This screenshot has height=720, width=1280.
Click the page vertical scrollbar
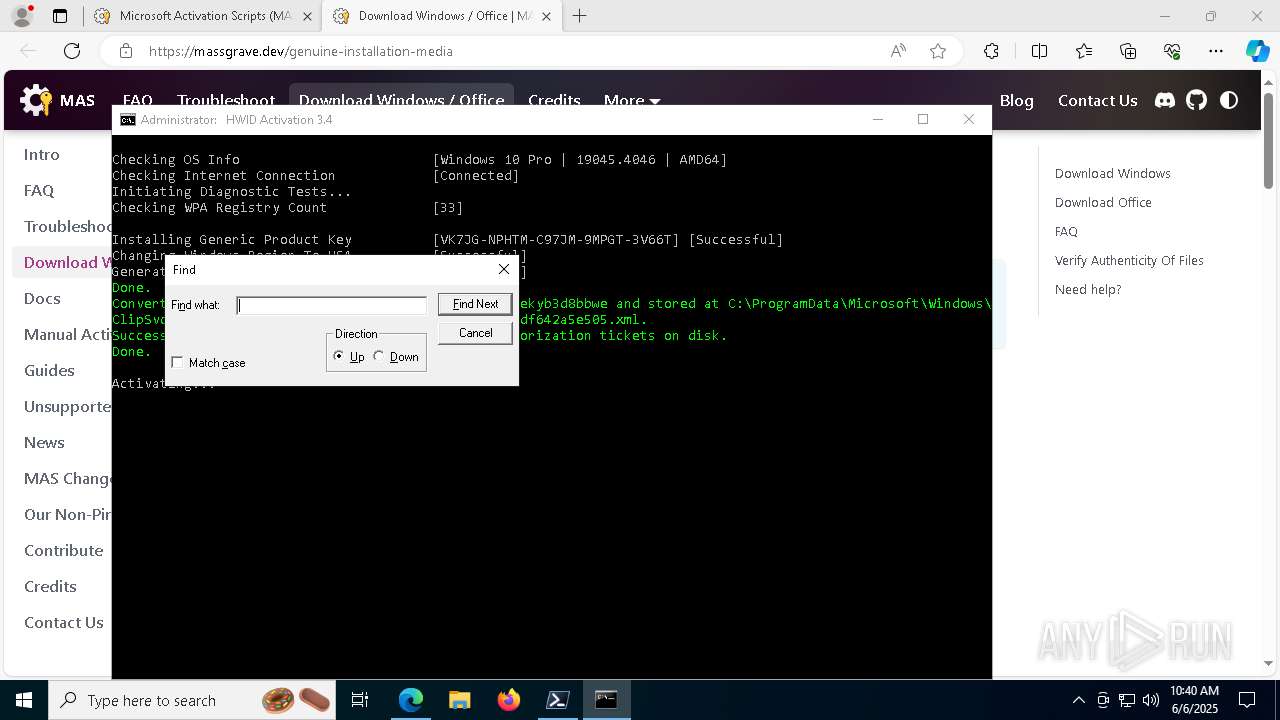1268,140
